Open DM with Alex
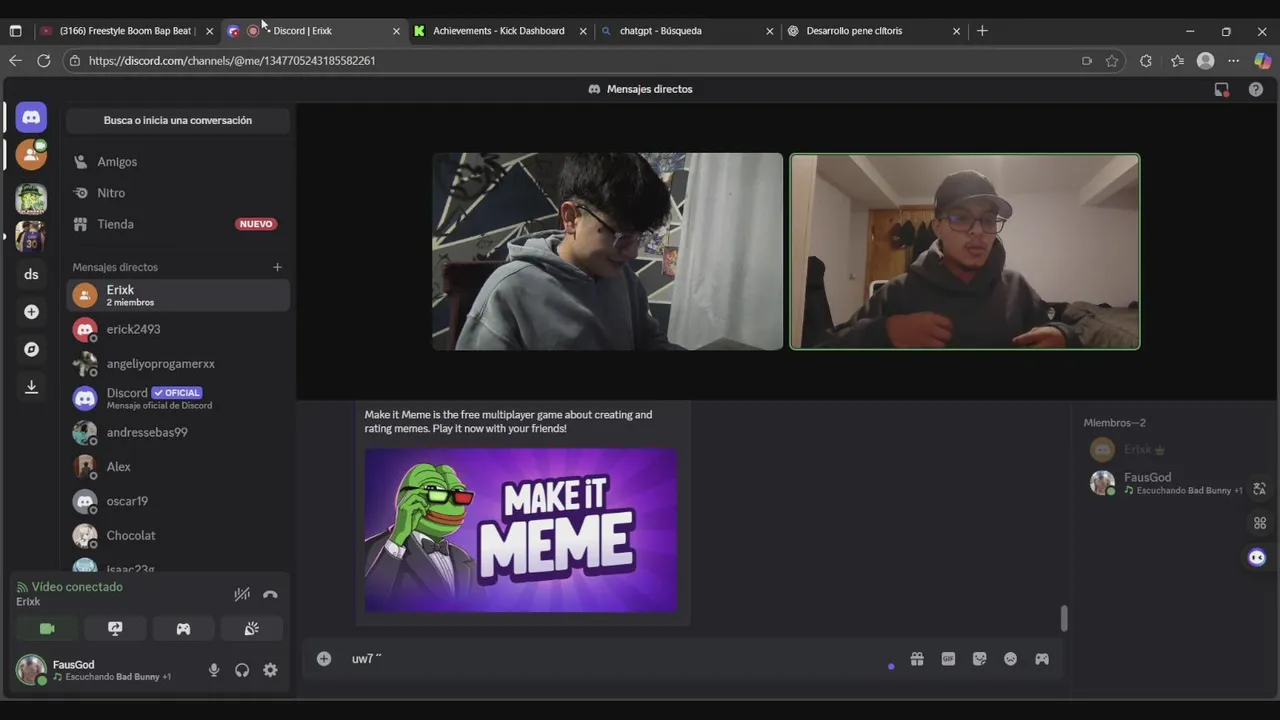 coord(178,467)
